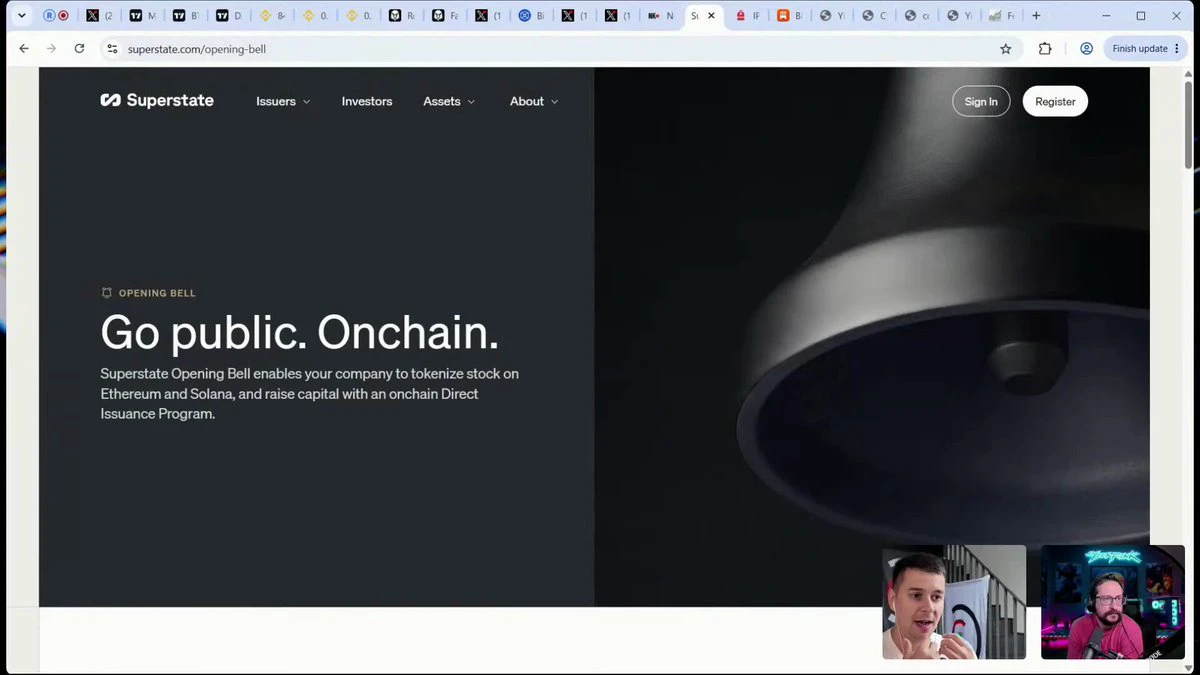Click the Superstate Opening Bell description paragraph
The height and width of the screenshot is (675, 1200).
tap(309, 394)
